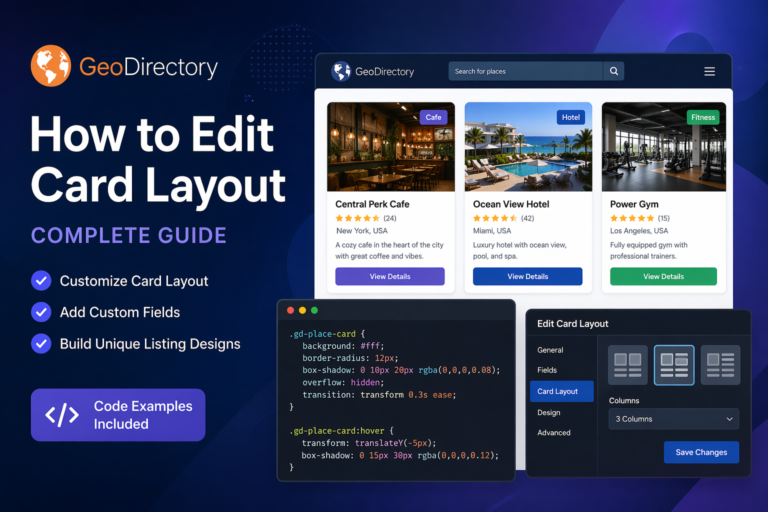The image size is (768, 512).
Task: Click the Code Examples Included button
Action: [x=118, y=415]
